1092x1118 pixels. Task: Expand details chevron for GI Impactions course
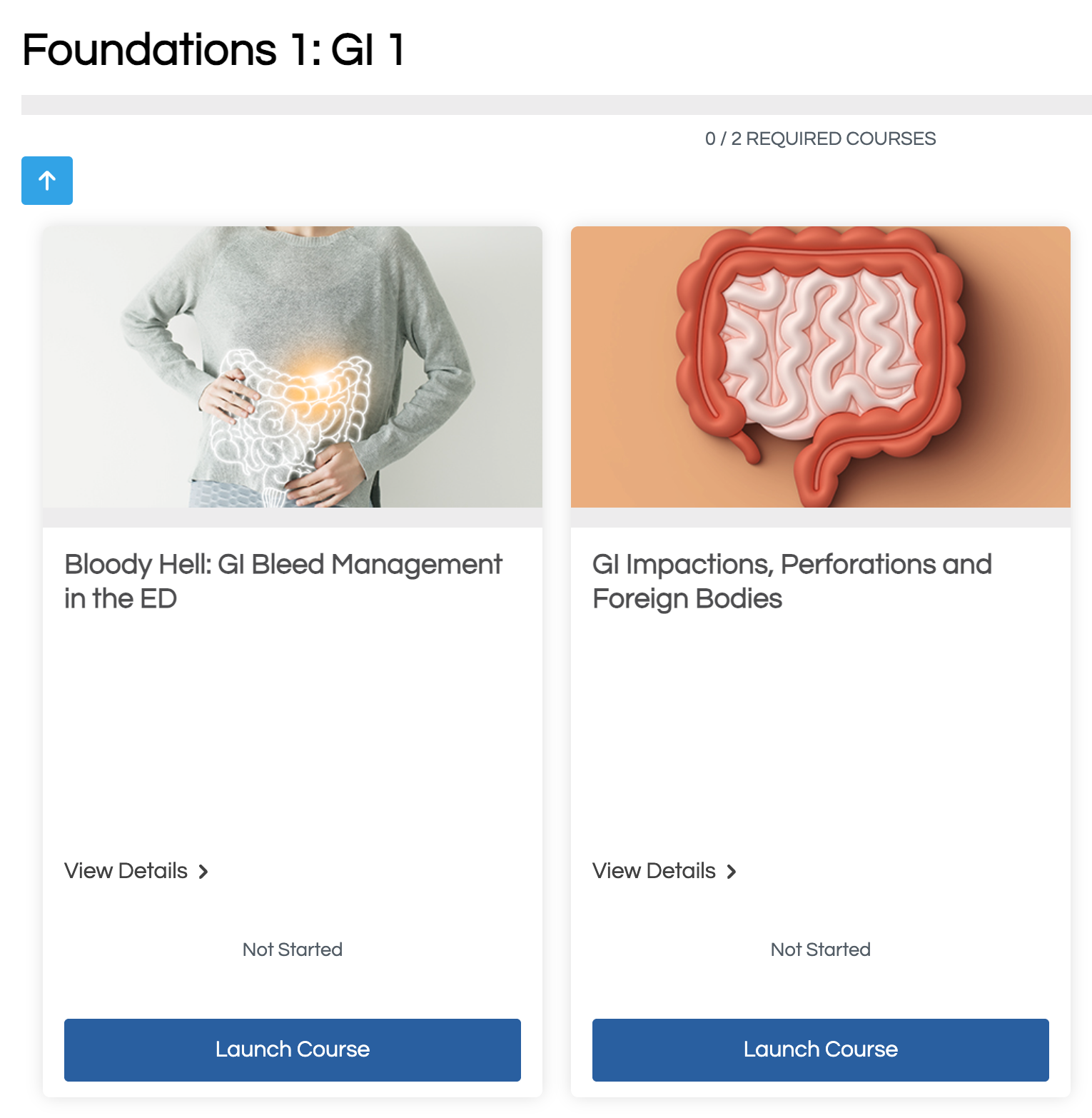(x=732, y=872)
